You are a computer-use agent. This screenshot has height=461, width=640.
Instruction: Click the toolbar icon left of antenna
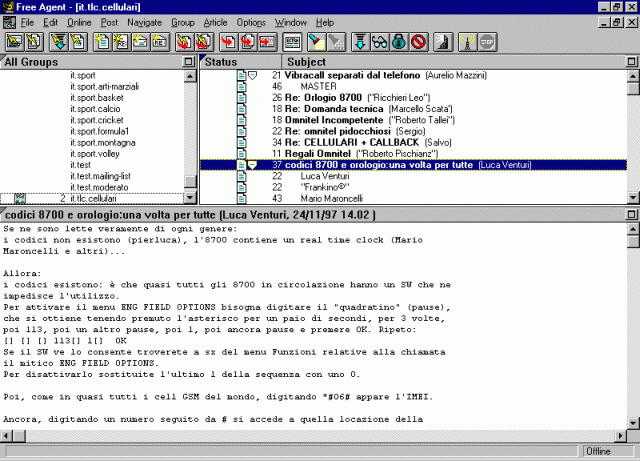[x=443, y=42]
